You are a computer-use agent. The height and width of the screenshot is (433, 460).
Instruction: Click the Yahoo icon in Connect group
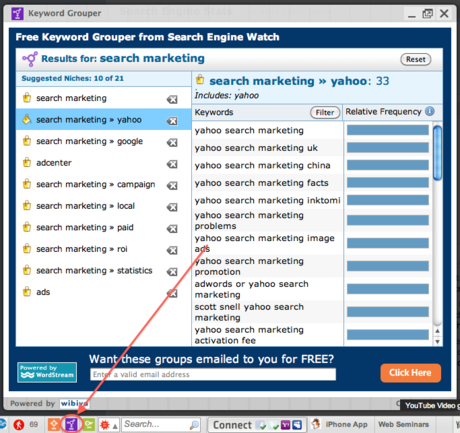point(286,425)
